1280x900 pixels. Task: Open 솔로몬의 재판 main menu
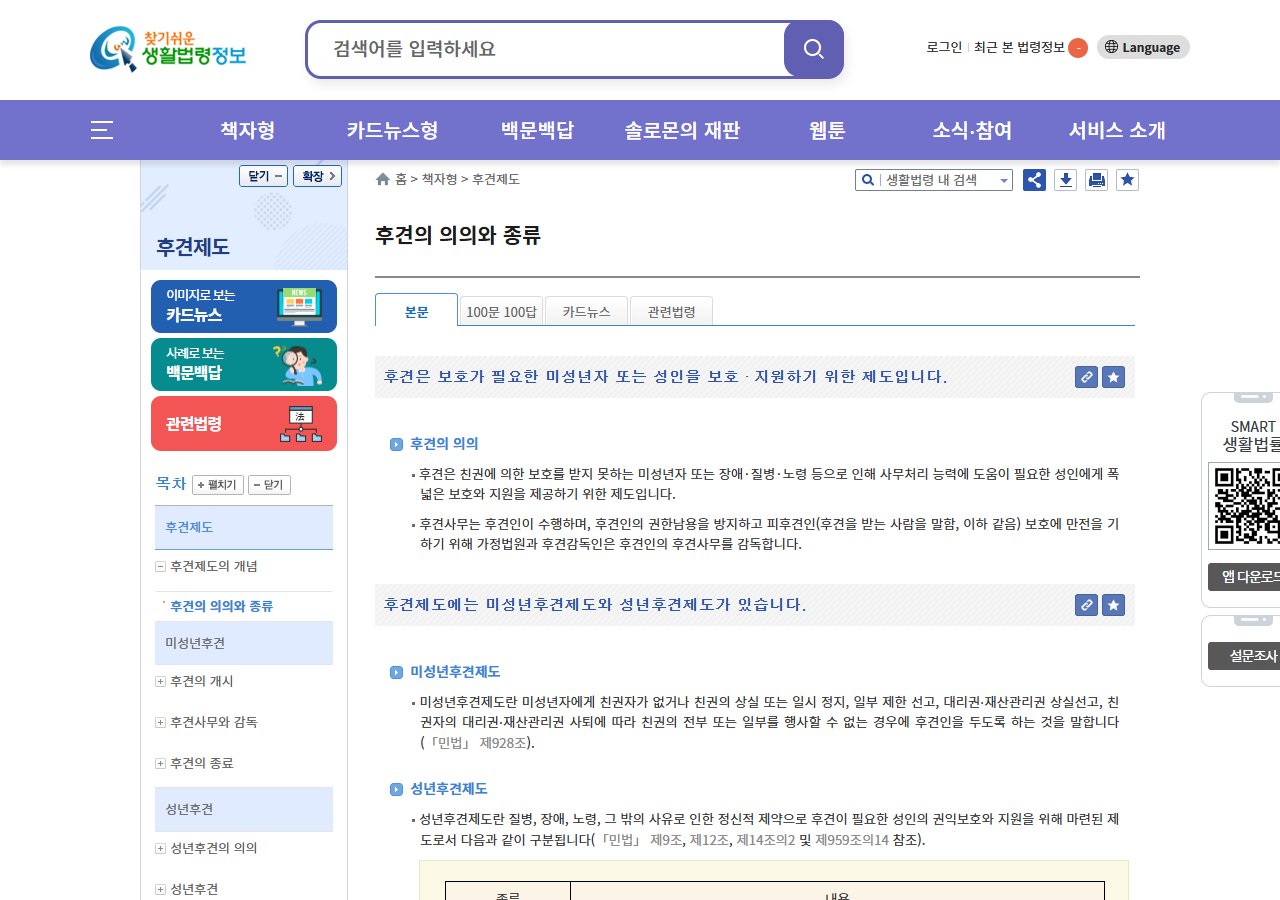pyautogui.click(x=682, y=130)
